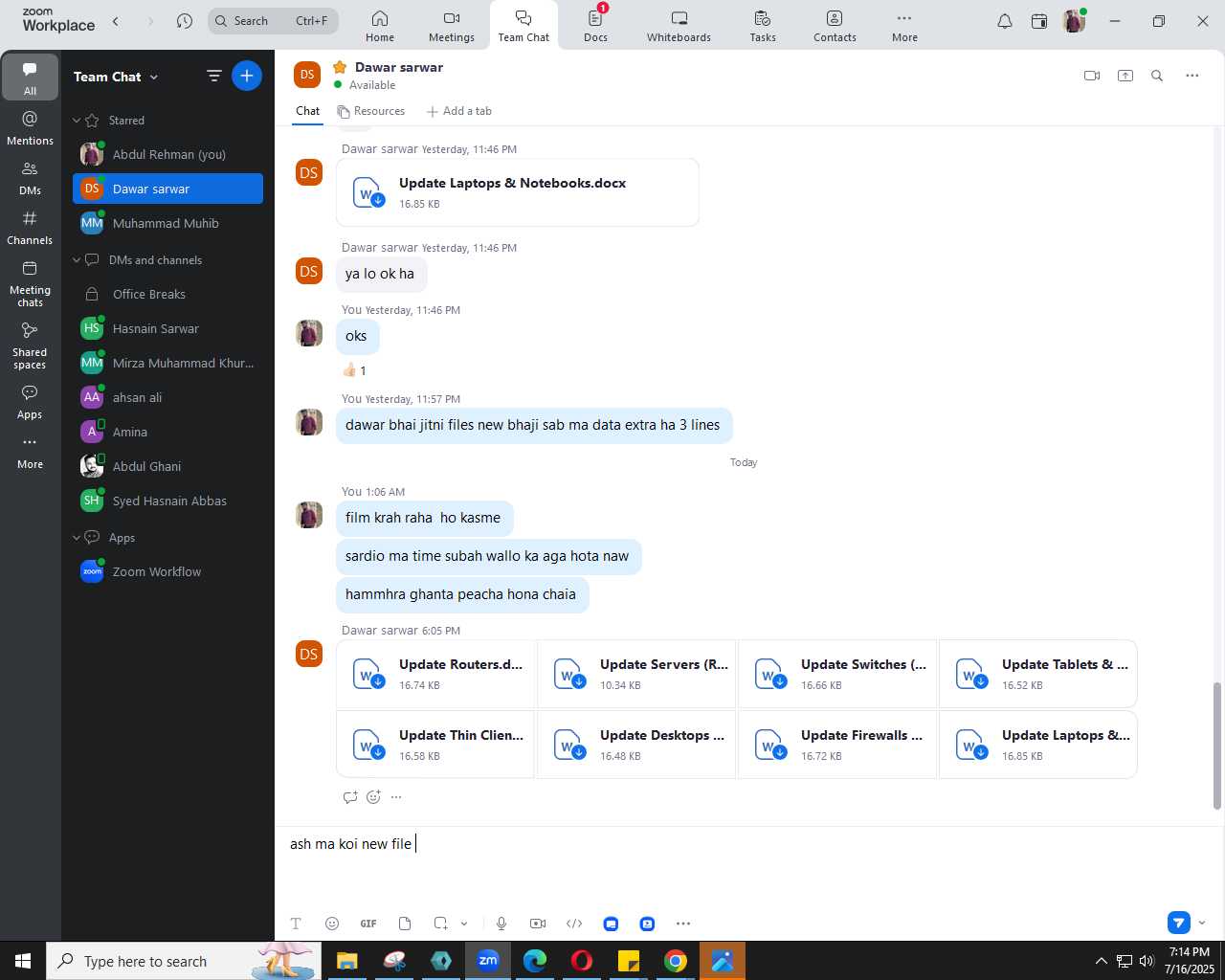
Task: Go back with the navigation arrow
Action: (x=116, y=21)
